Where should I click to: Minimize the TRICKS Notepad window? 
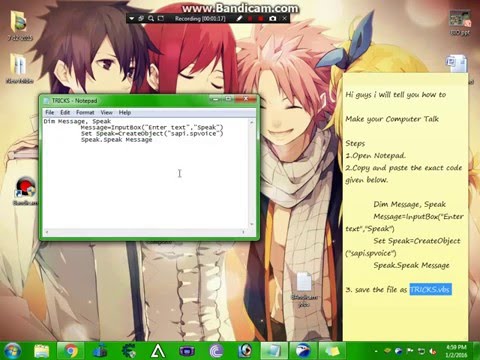pos(216,99)
